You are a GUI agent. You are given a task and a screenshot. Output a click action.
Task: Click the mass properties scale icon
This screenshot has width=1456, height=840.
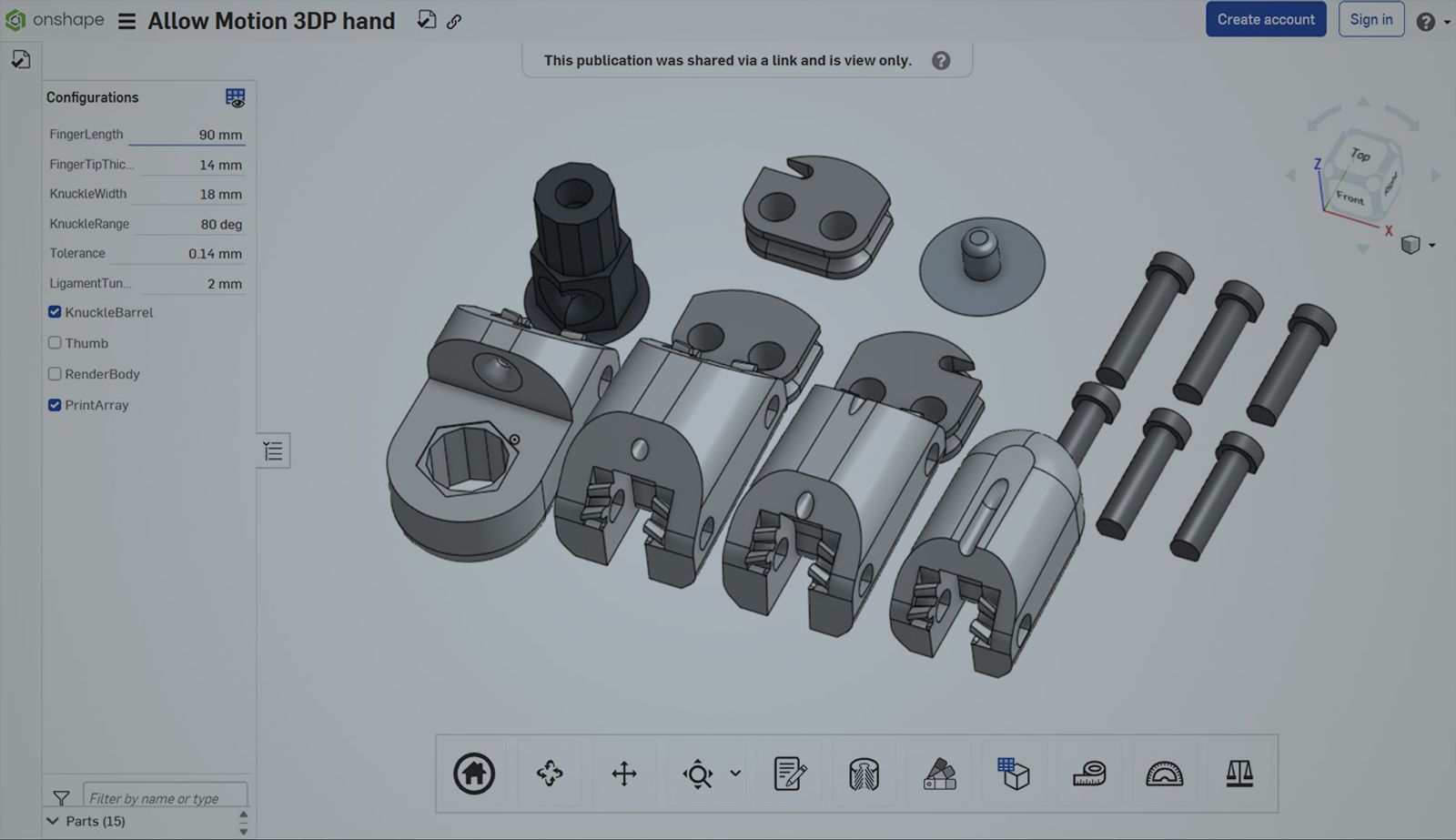1239,774
